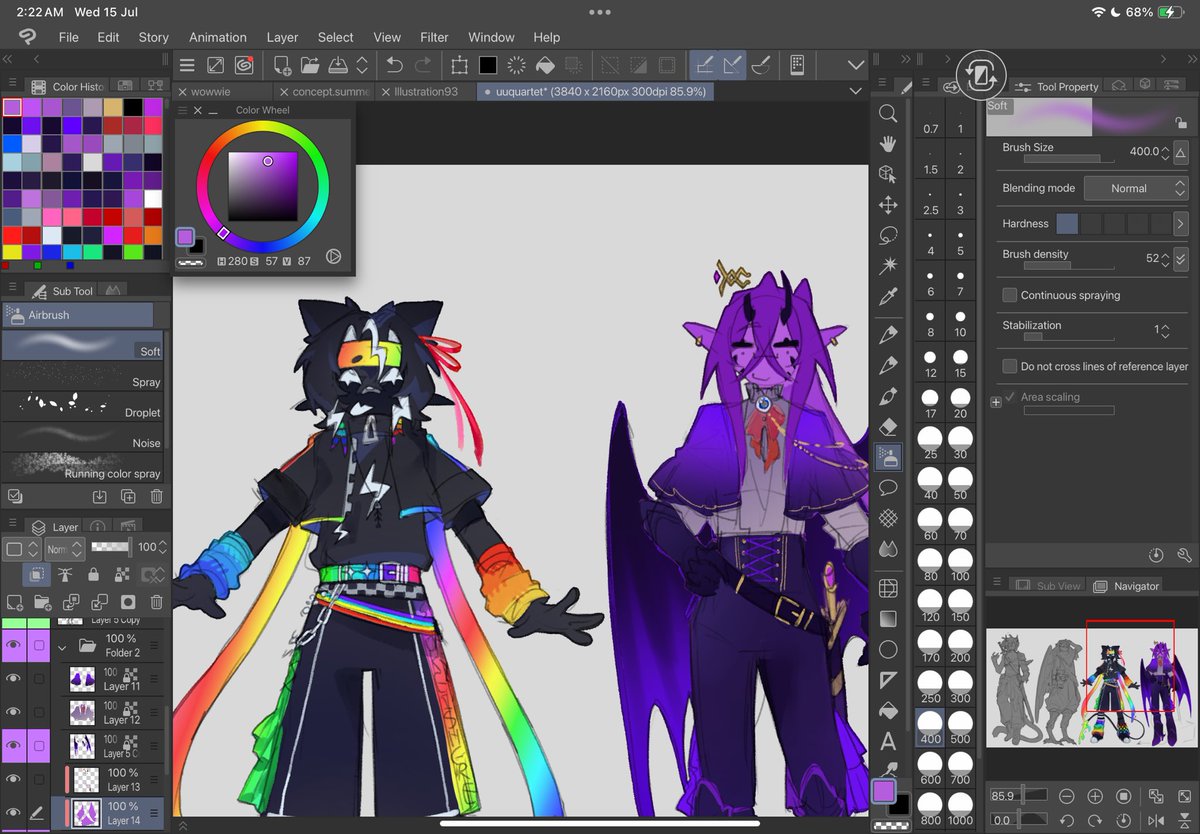Screen dimensions: 1200x834
Task: Open the layer blending mode dropdown
Action: (x=64, y=548)
